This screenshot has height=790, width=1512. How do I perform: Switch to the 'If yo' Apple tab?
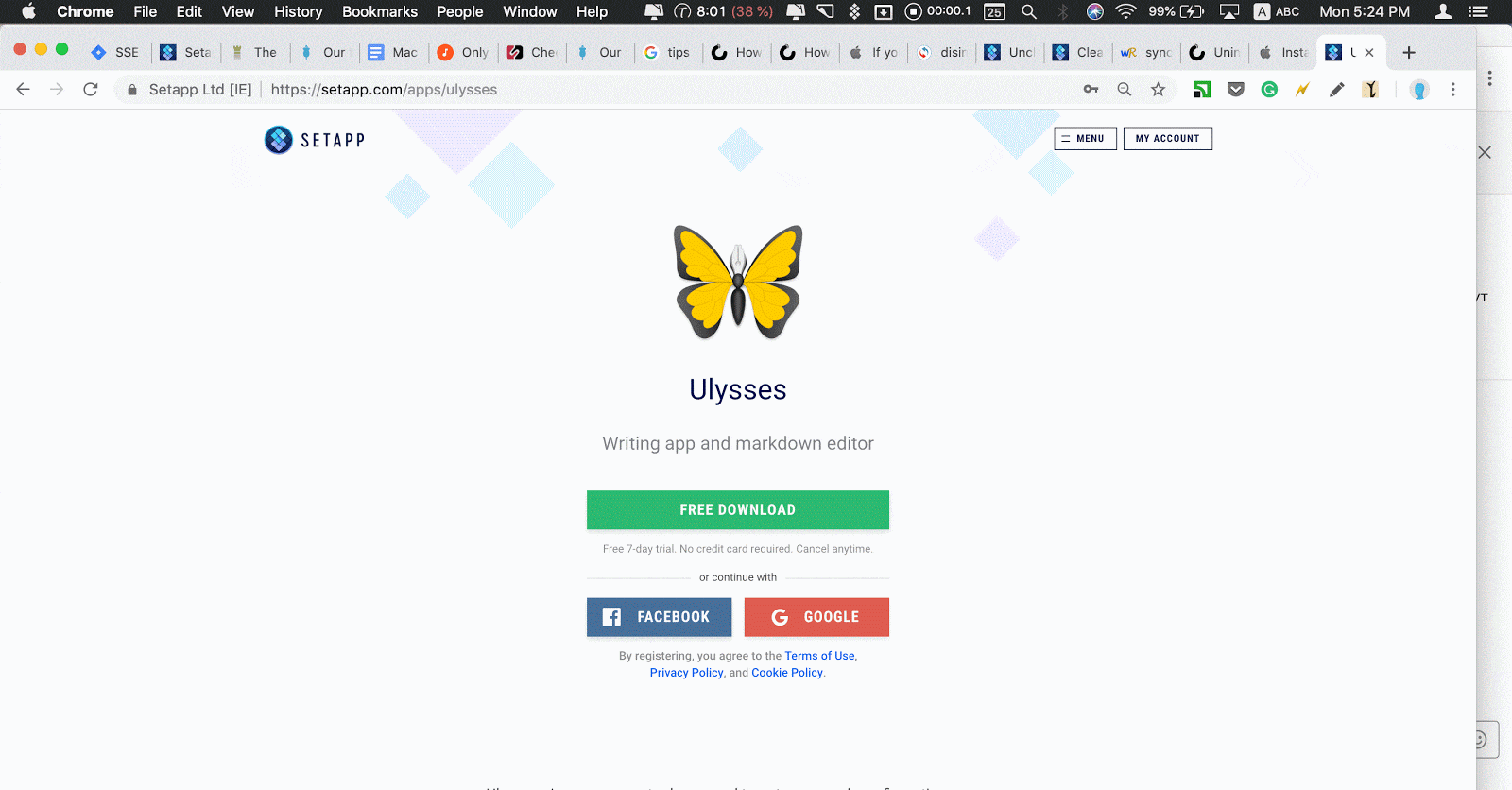tap(874, 53)
